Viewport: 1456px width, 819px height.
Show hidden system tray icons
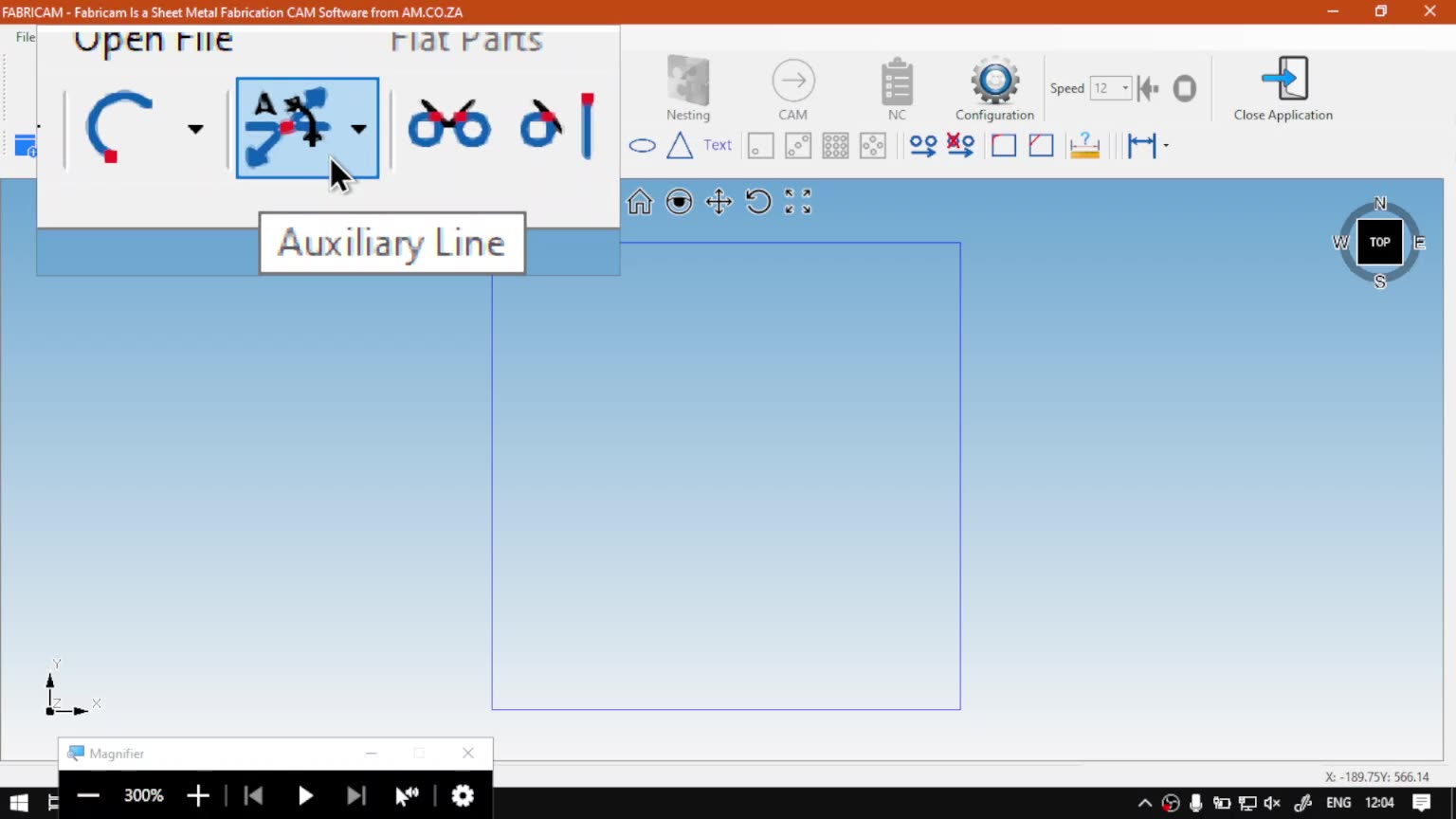click(x=1145, y=803)
